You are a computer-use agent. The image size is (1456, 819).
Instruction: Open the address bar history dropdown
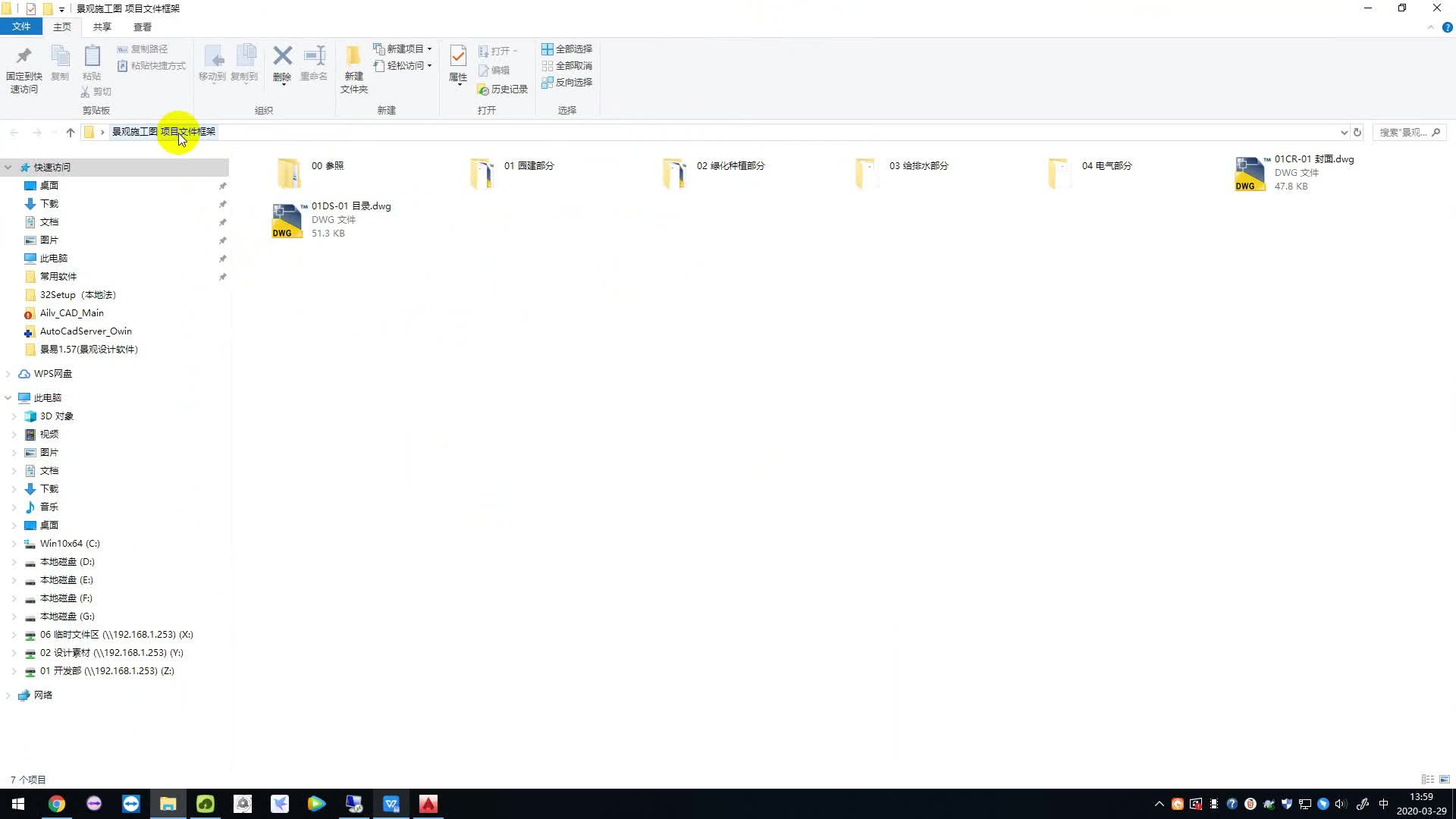1344,132
